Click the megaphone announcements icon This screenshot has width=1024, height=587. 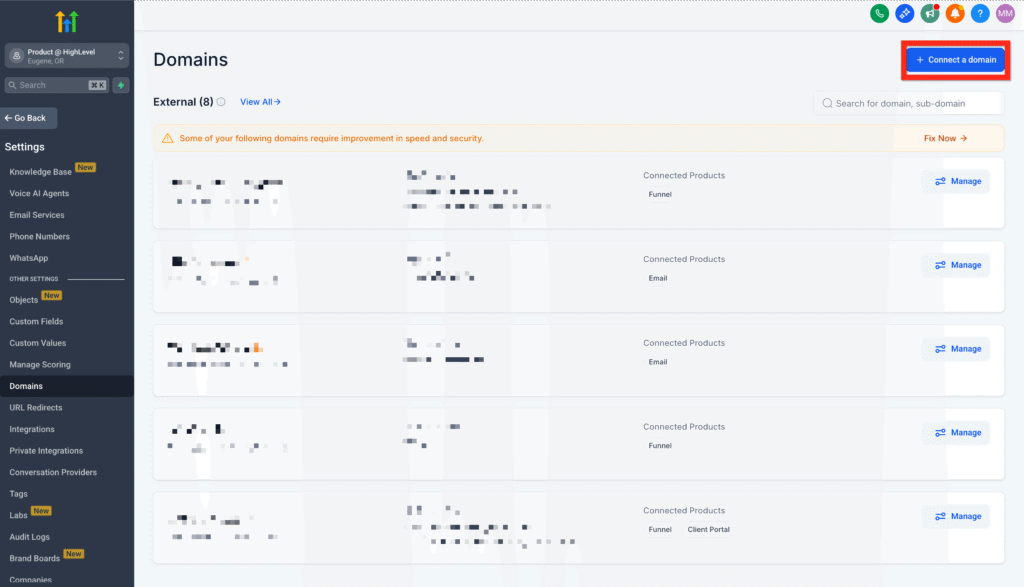930,13
